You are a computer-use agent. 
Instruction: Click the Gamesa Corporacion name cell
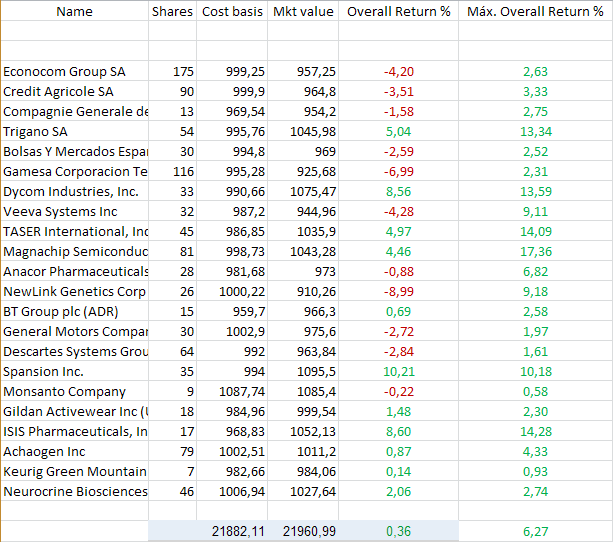[75, 171]
